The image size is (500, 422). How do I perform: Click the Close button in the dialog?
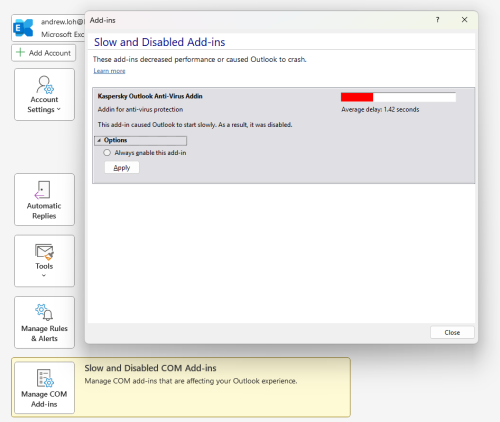[x=452, y=332]
